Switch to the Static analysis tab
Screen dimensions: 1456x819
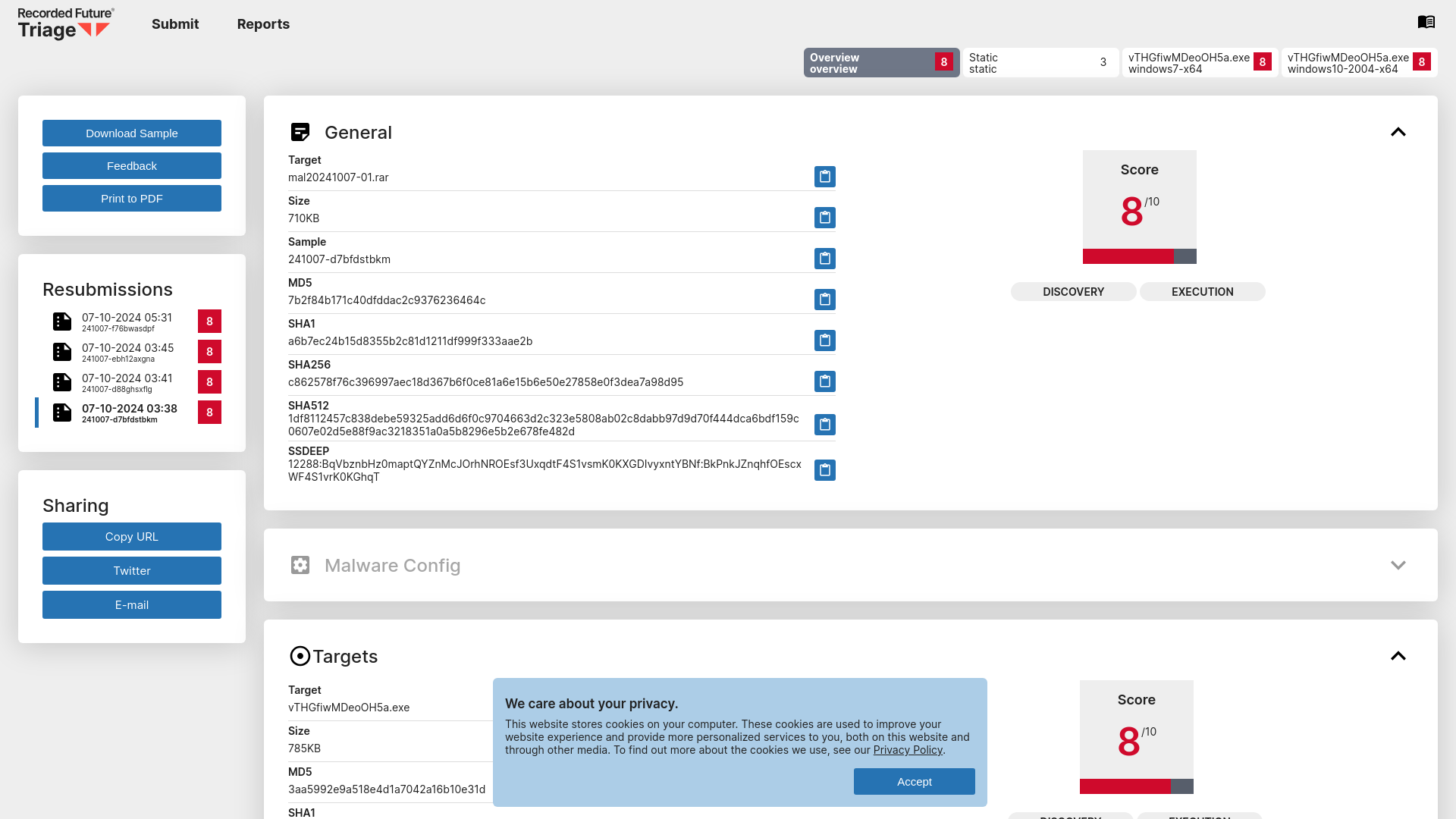click(1040, 63)
